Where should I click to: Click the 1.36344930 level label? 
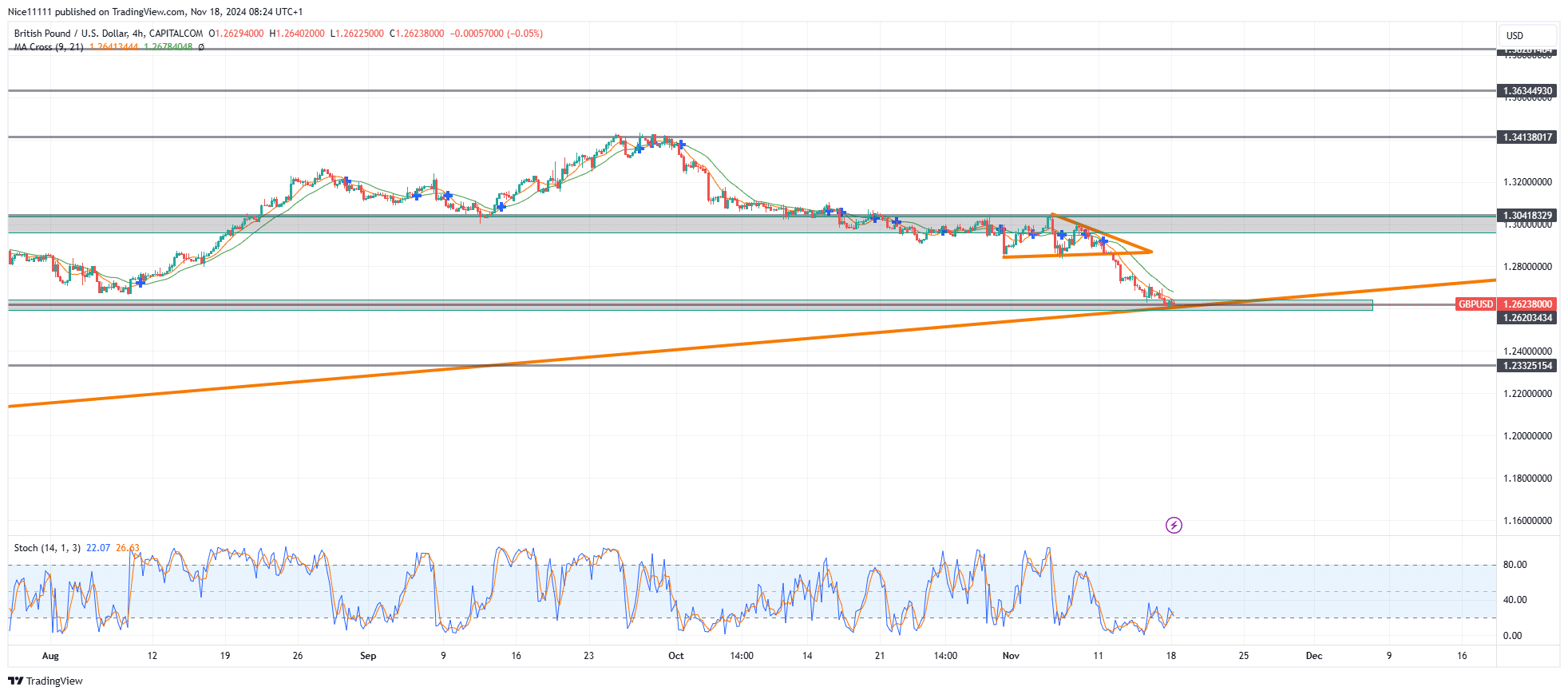1527,91
